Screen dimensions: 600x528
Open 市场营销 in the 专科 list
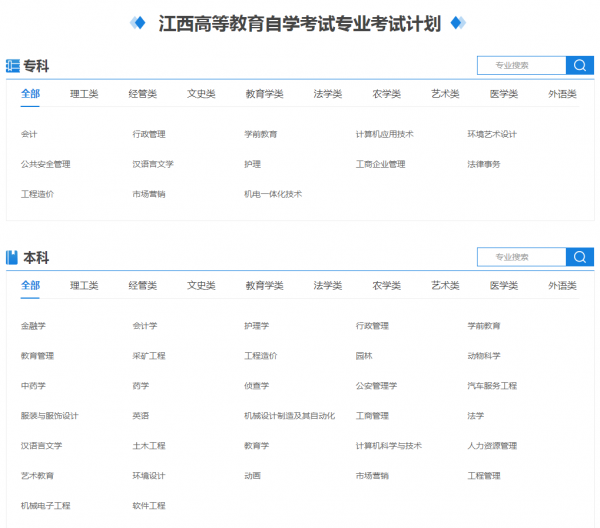149,194
